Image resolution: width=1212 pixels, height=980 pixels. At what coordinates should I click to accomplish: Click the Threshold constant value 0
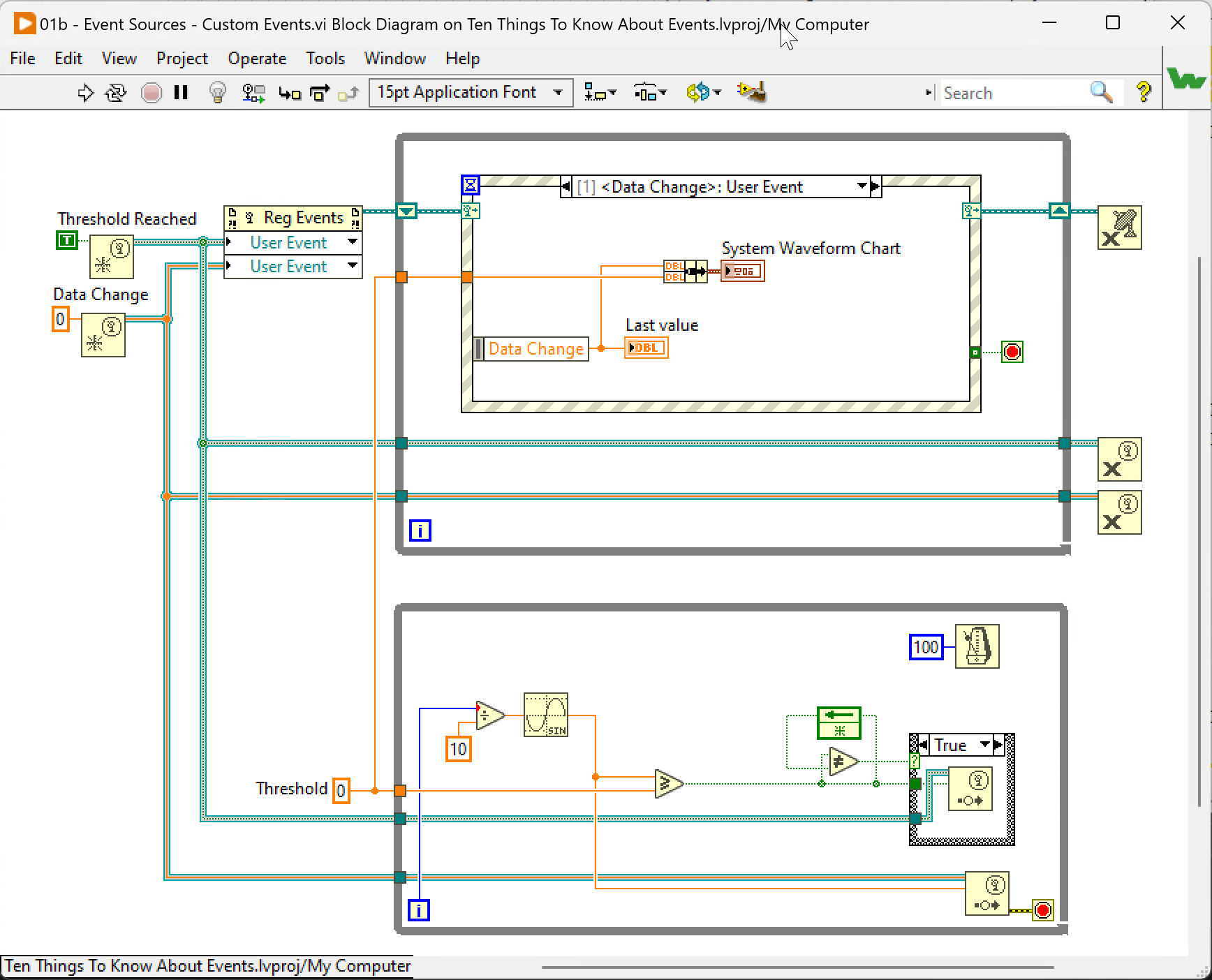[341, 791]
